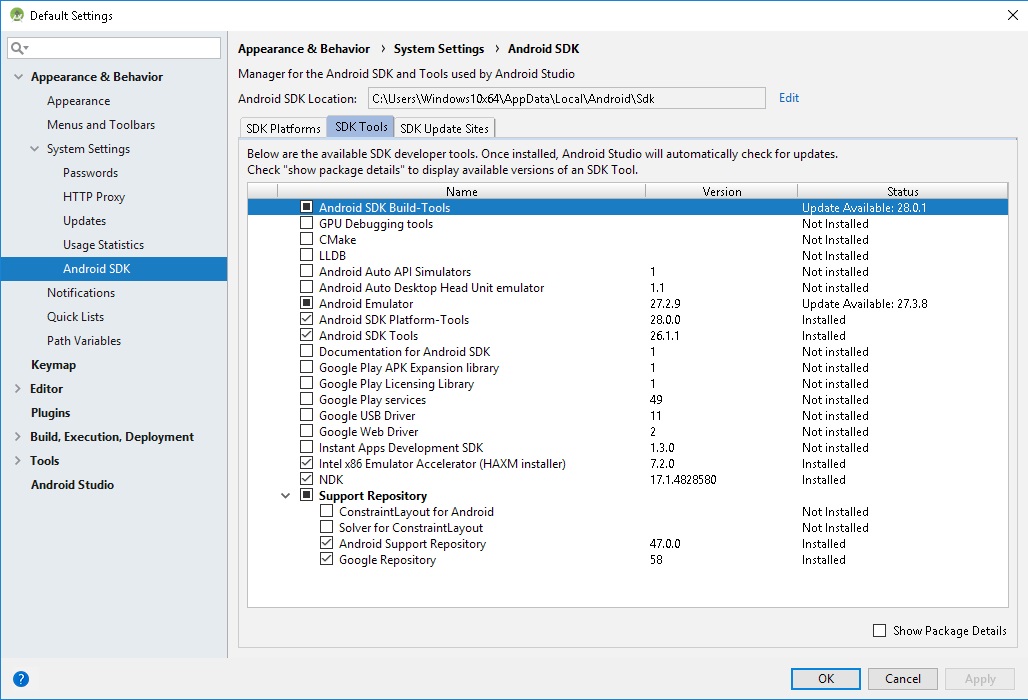Image resolution: width=1028 pixels, height=700 pixels.
Task: Select Android Support Repository row name
Action: tap(412, 543)
